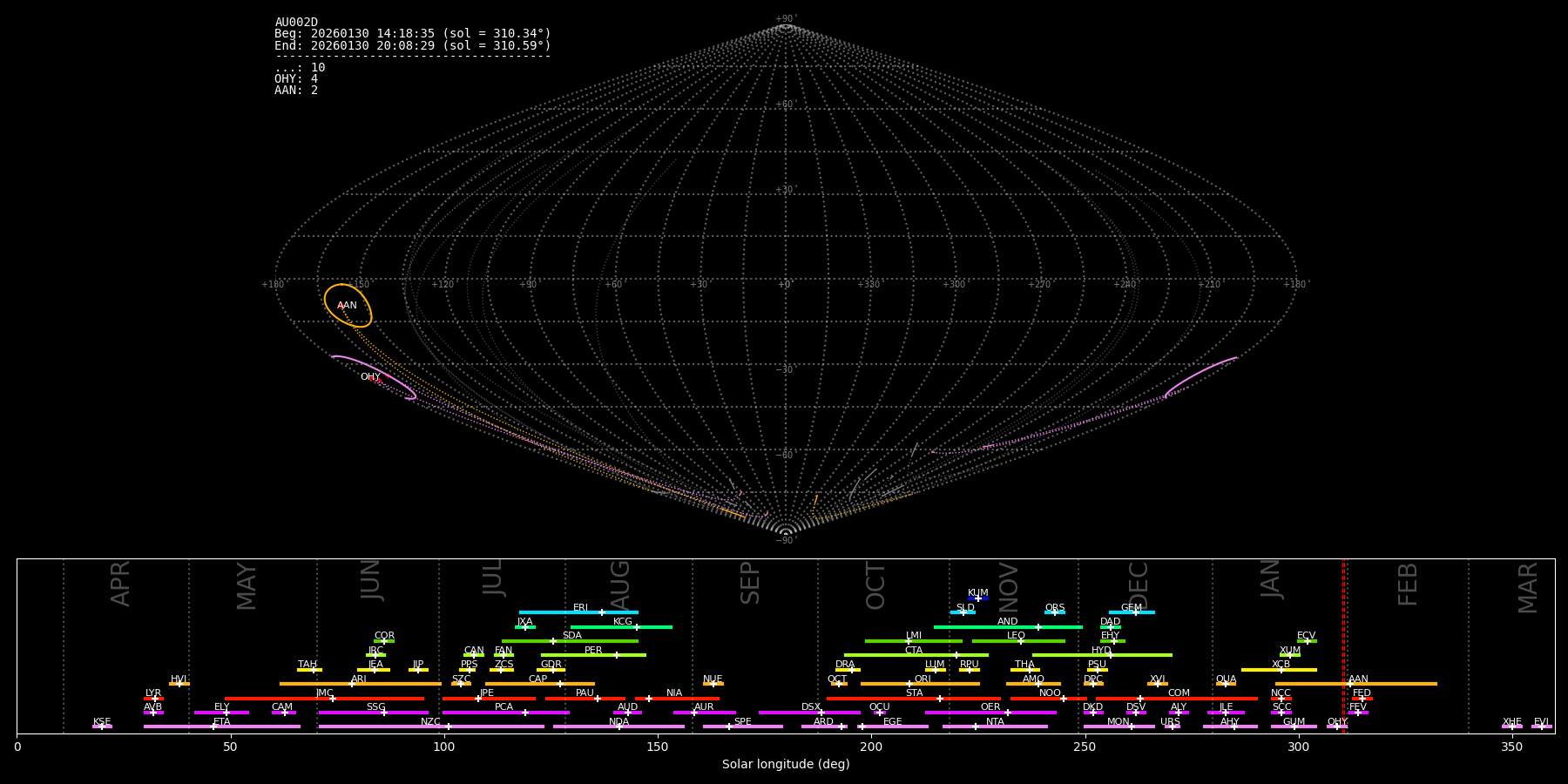Select the orange AAN radiant ellipse outline
This screenshot has width=1568, height=784.
point(348,306)
